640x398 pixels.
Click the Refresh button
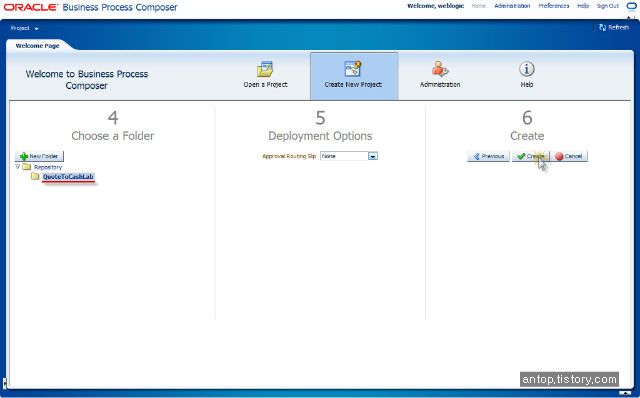[614, 27]
